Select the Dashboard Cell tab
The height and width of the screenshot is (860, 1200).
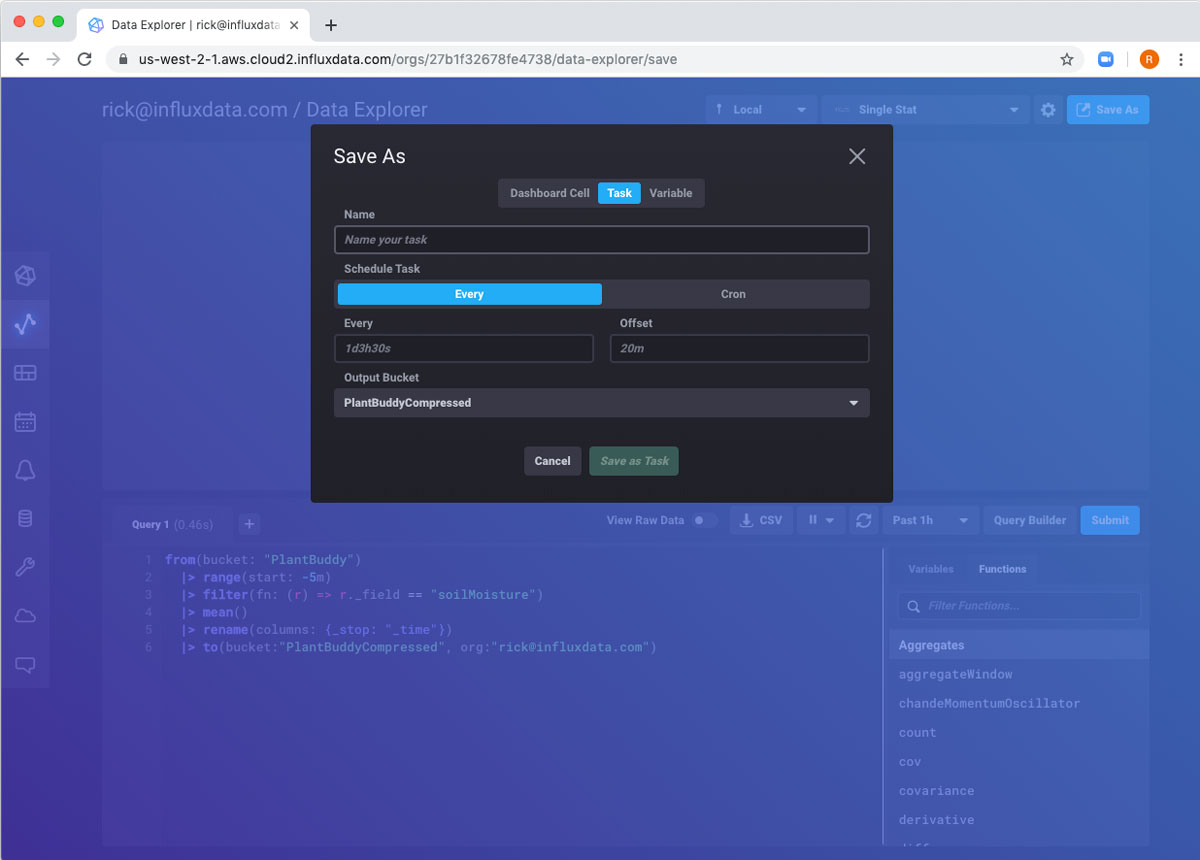click(549, 193)
